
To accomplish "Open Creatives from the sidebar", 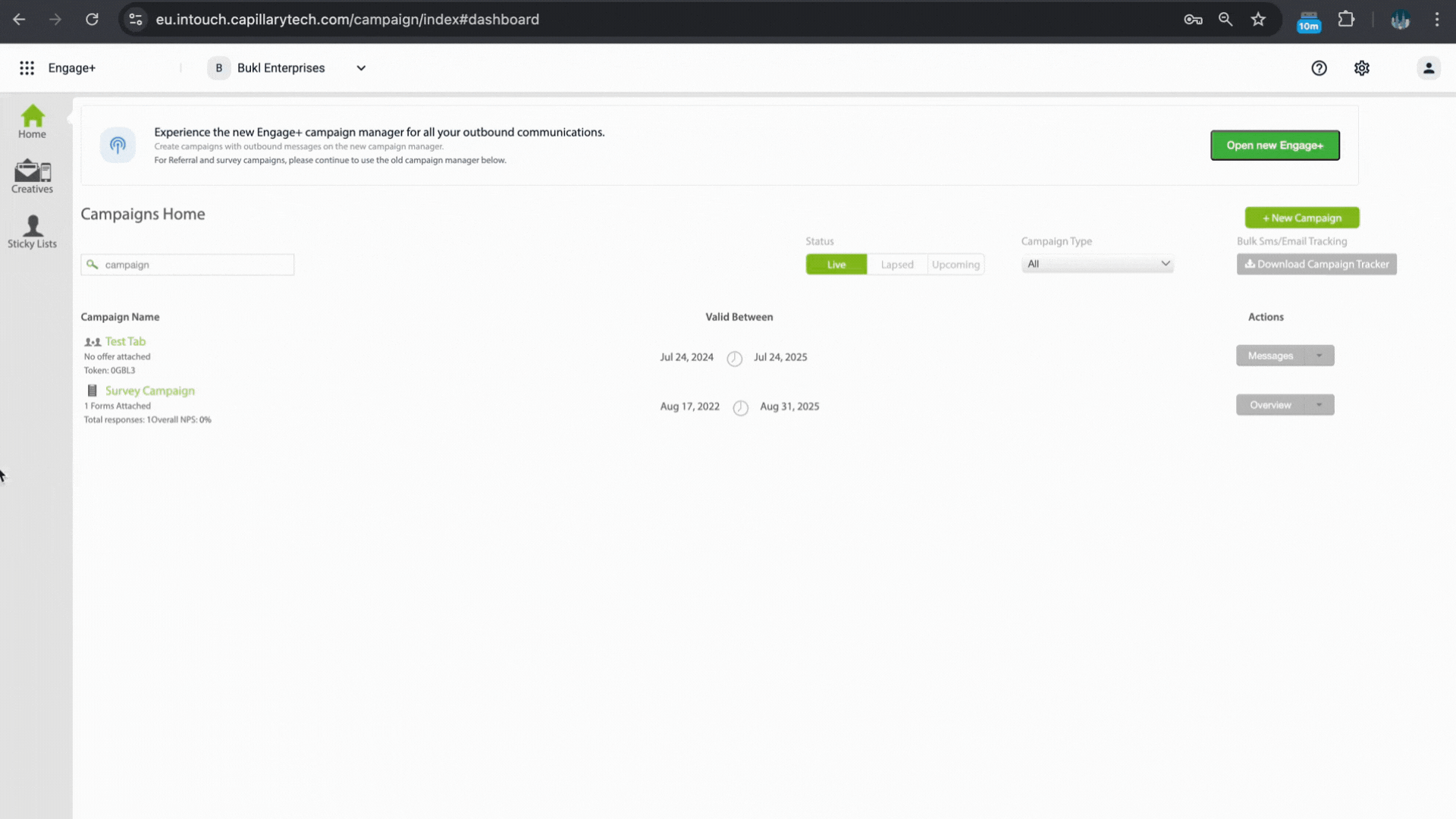I will coord(32,177).
